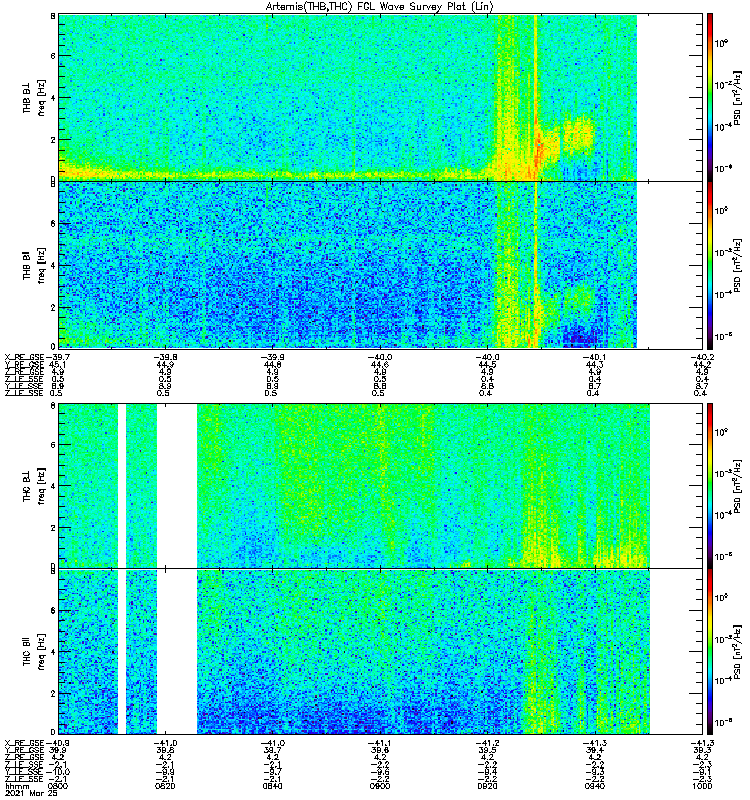This screenshot has width=750, height=800.
Task: Click the X position value -39.8
Action: click(166, 357)
